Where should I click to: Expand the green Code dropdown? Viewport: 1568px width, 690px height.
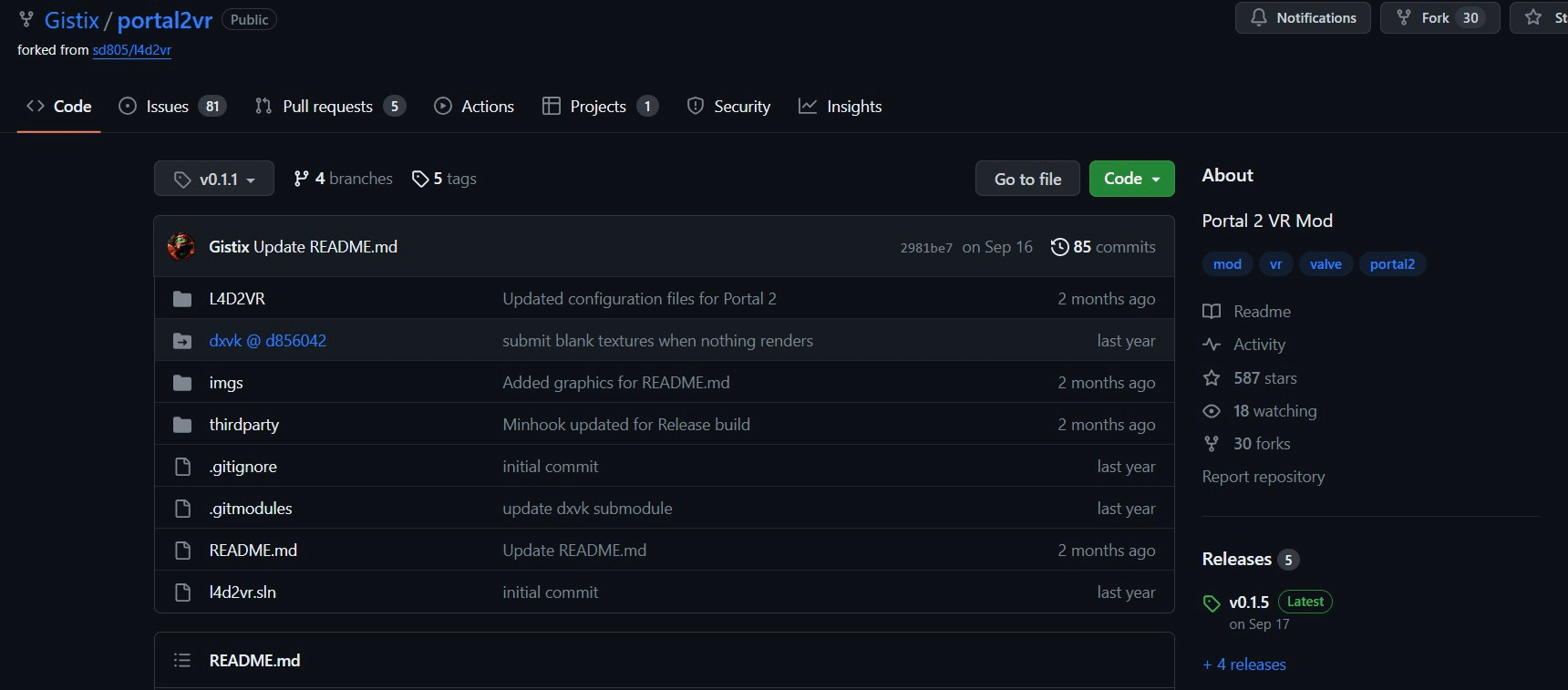coord(1131,179)
